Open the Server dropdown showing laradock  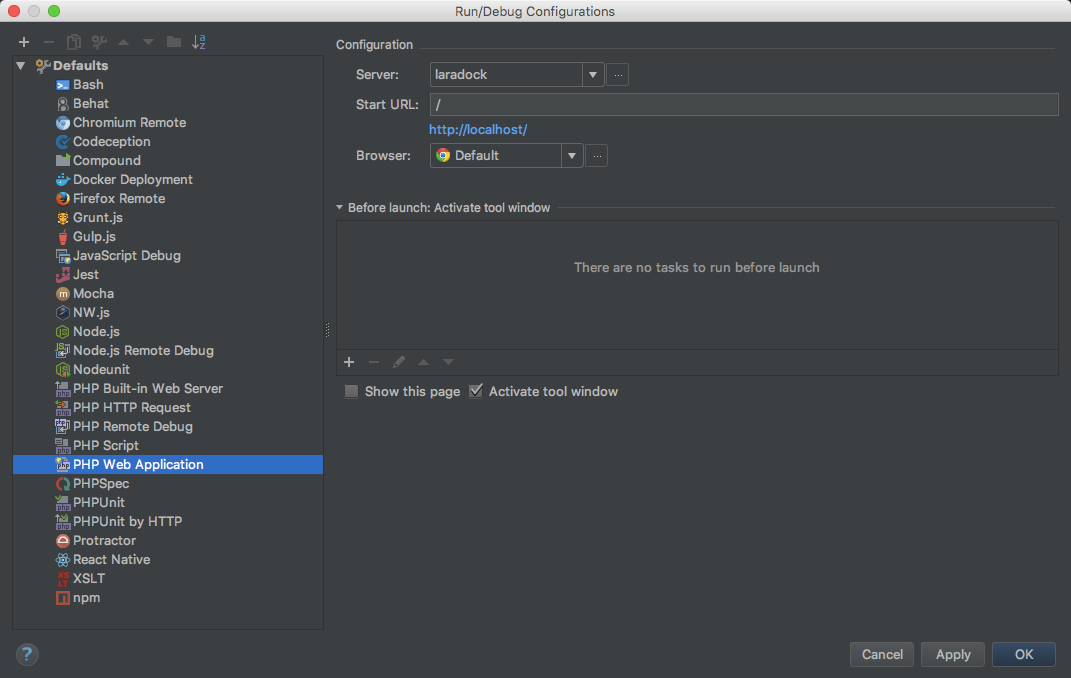(593, 75)
